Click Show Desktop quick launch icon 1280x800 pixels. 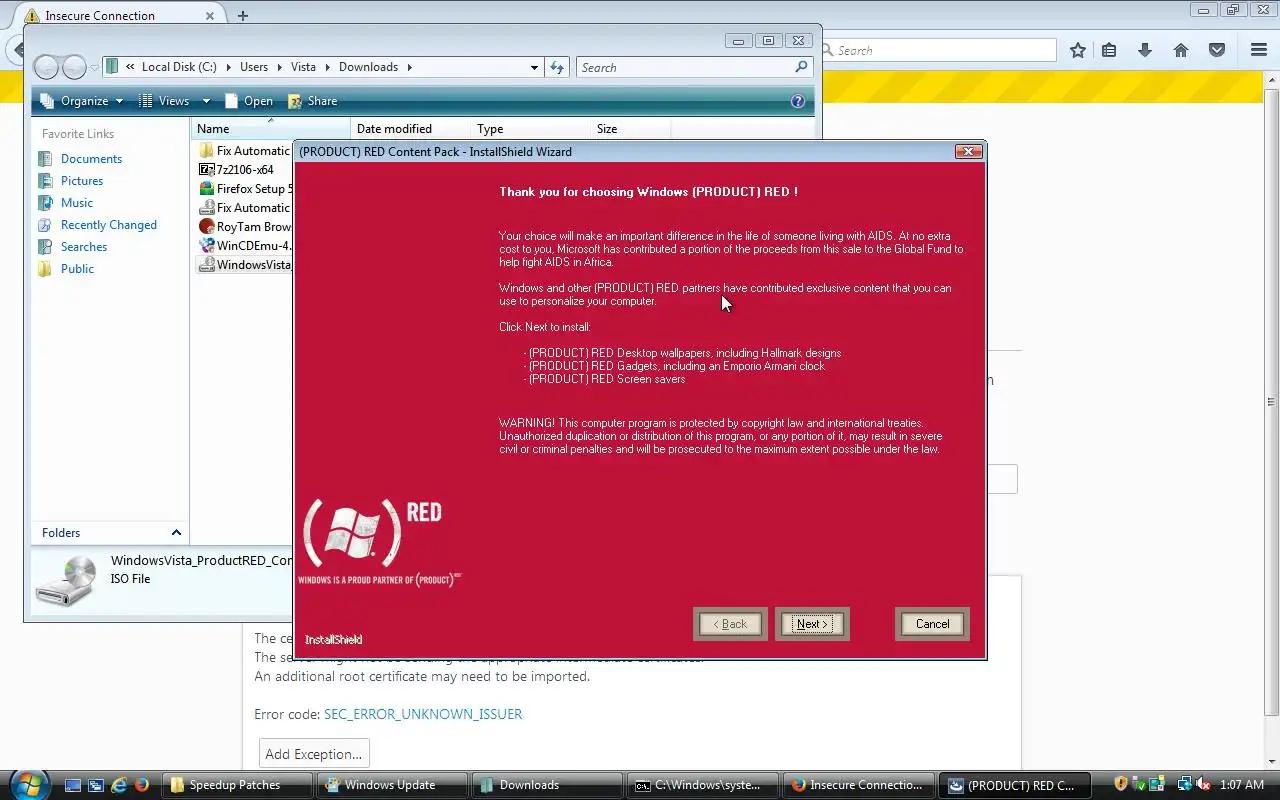pos(74,785)
